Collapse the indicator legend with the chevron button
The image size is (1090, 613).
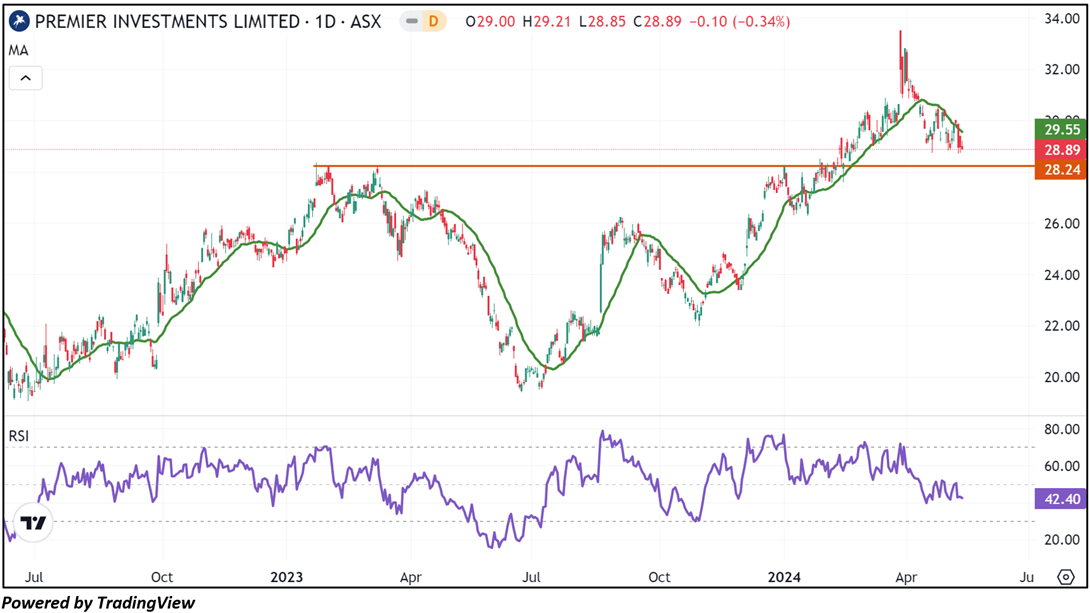tap(26, 78)
